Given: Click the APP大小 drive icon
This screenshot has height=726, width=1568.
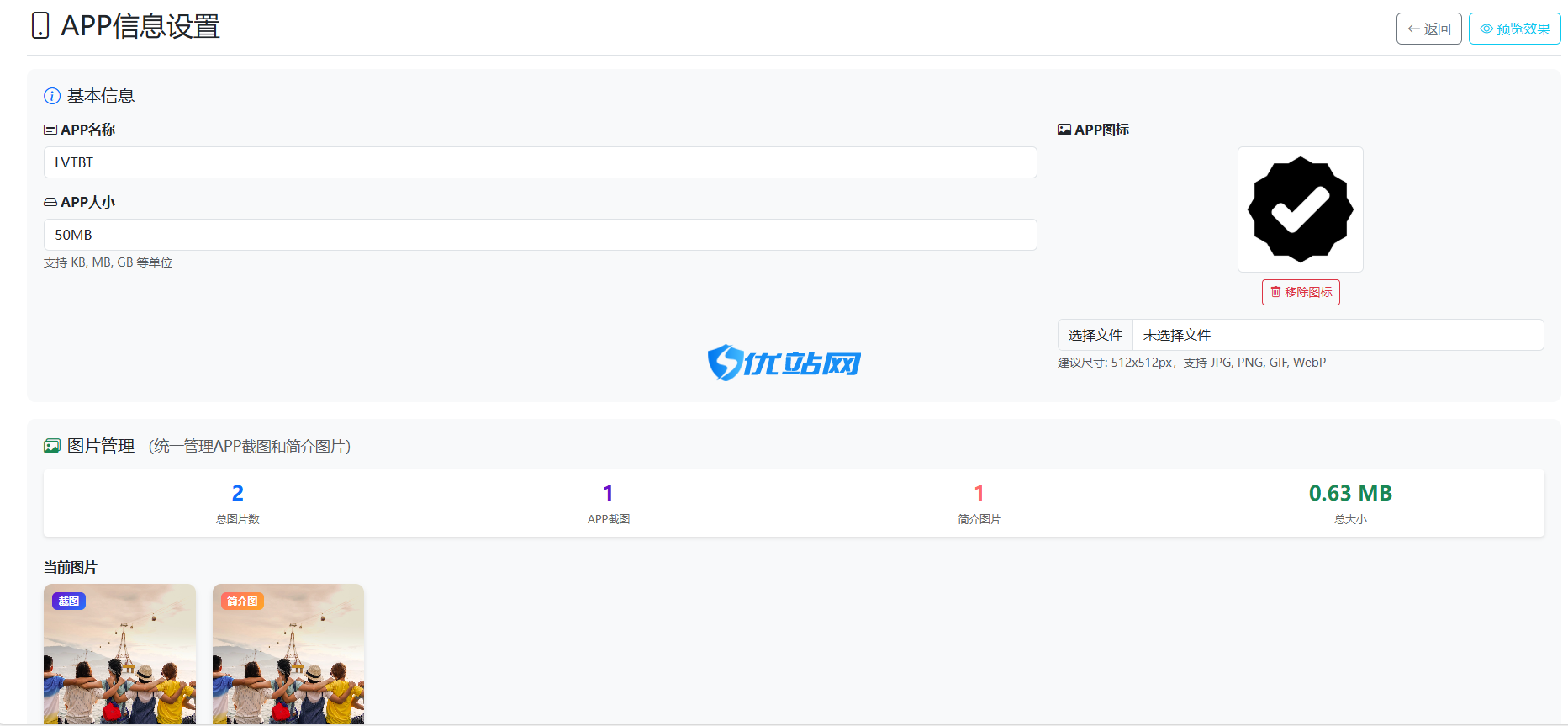Looking at the screenshot, I should pyautogui.click(x=50, y=202).
